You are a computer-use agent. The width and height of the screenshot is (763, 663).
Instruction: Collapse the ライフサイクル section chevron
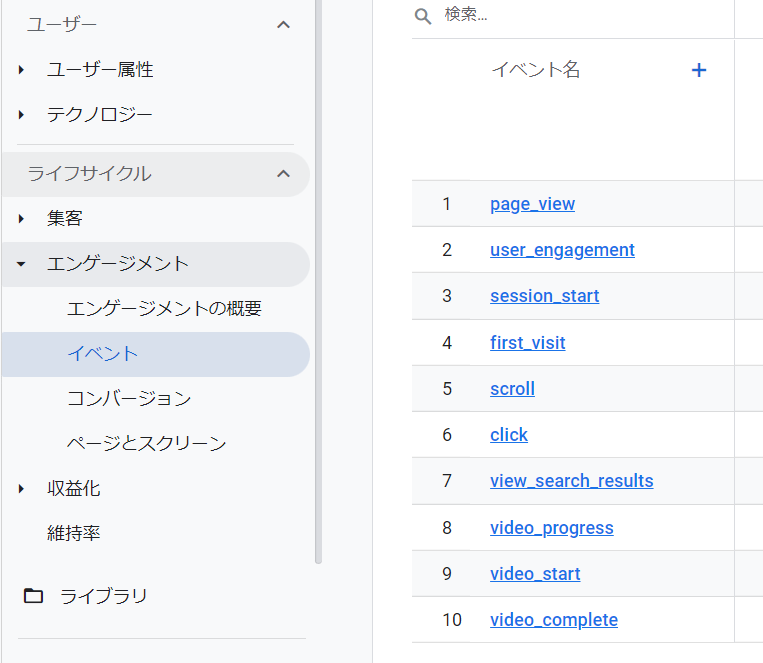click(x=283, y=174)
